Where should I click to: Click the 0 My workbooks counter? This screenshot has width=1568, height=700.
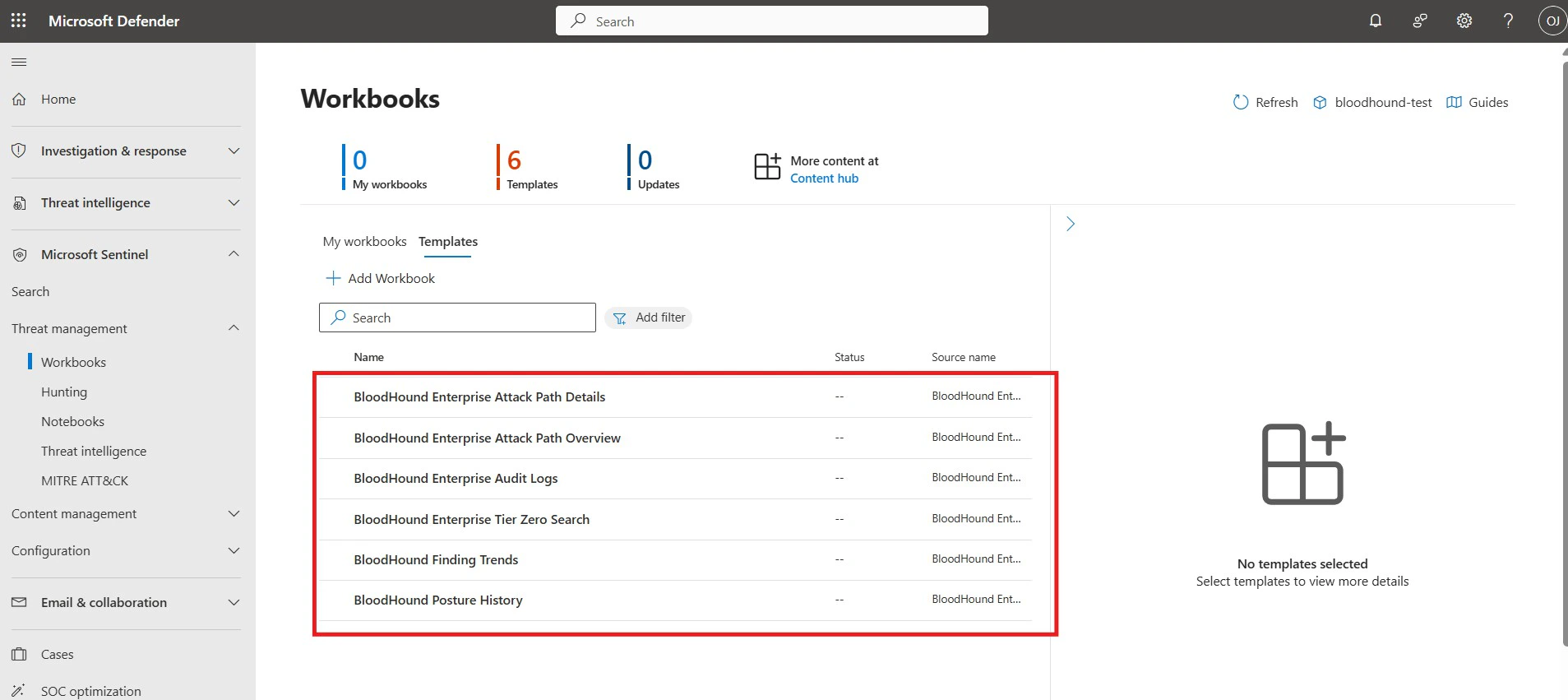pos(385,167)
